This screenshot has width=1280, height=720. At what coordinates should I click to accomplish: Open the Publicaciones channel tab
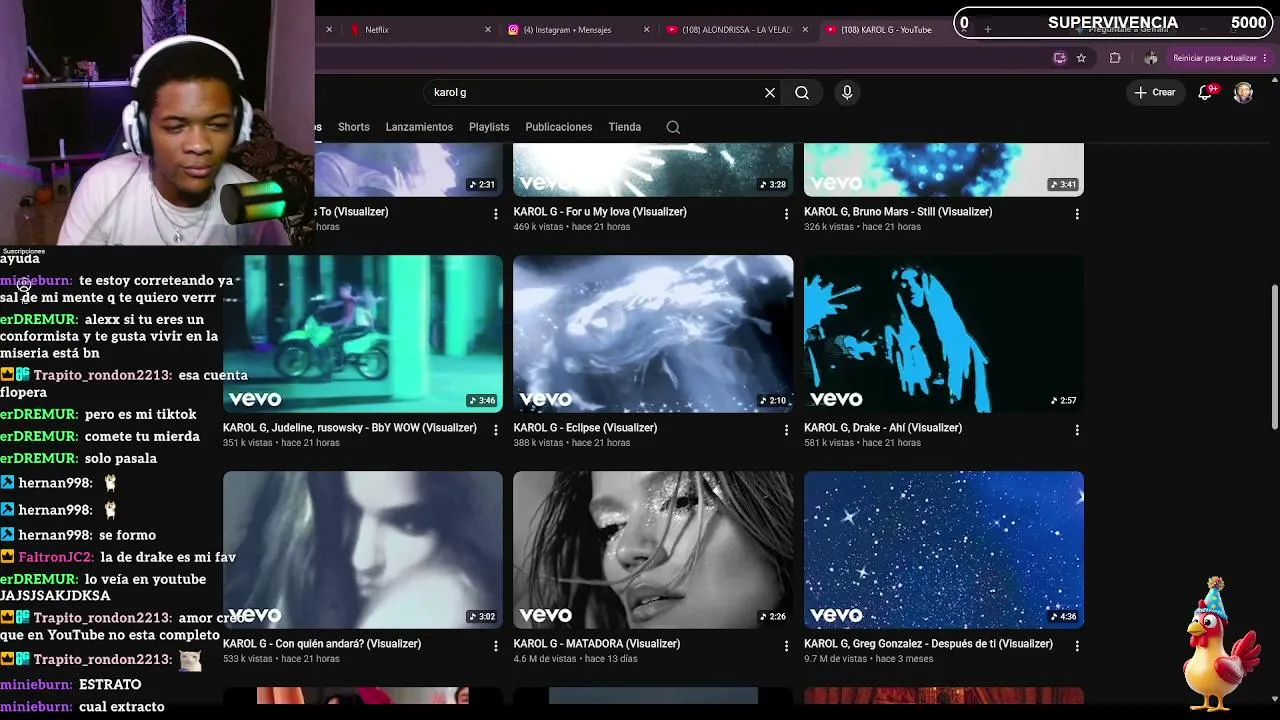559,127
